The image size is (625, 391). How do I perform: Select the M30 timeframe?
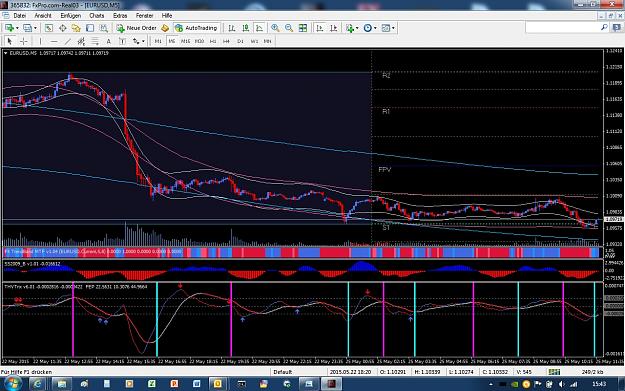[199, 41]
